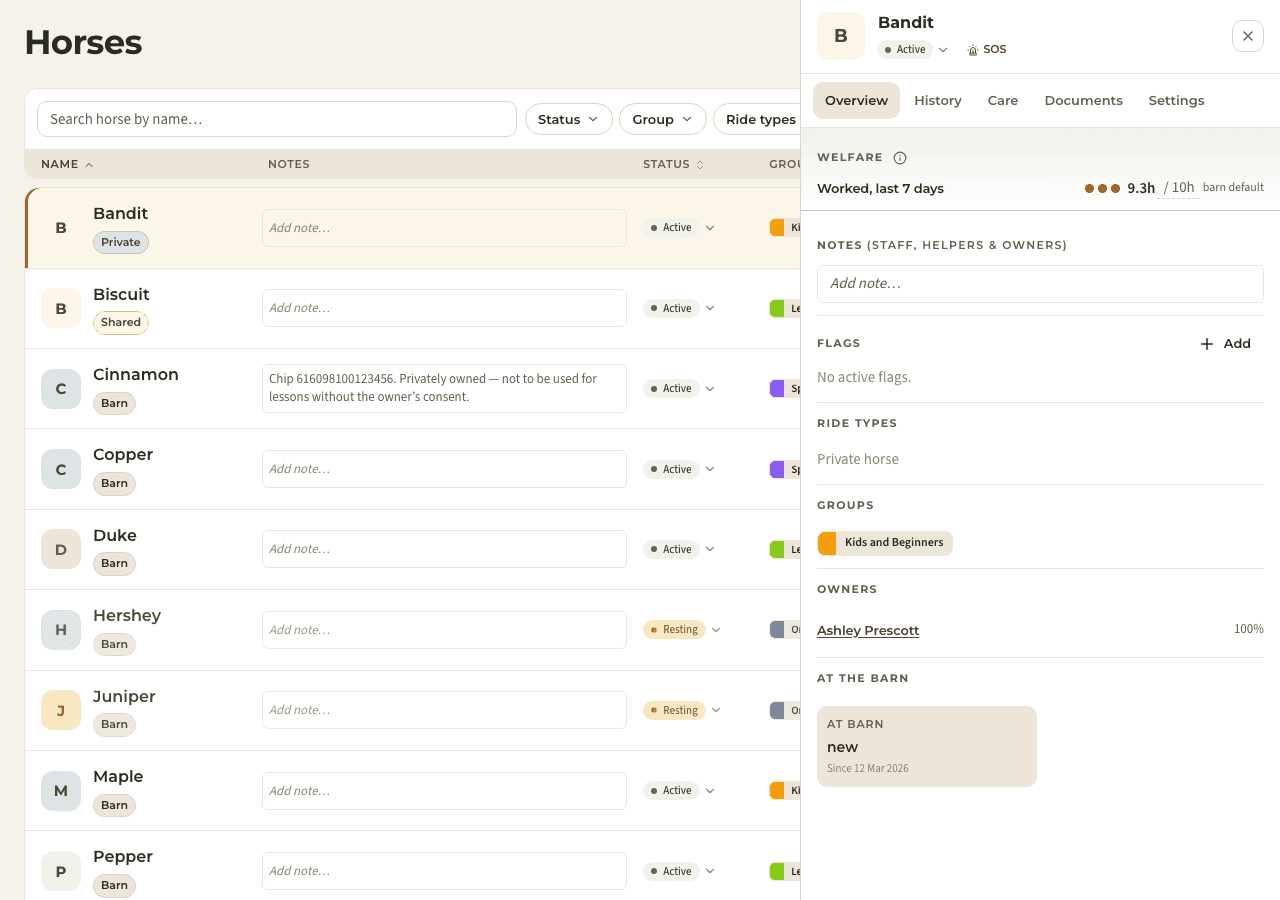Switch to the Care tab

coord(1003,100)
